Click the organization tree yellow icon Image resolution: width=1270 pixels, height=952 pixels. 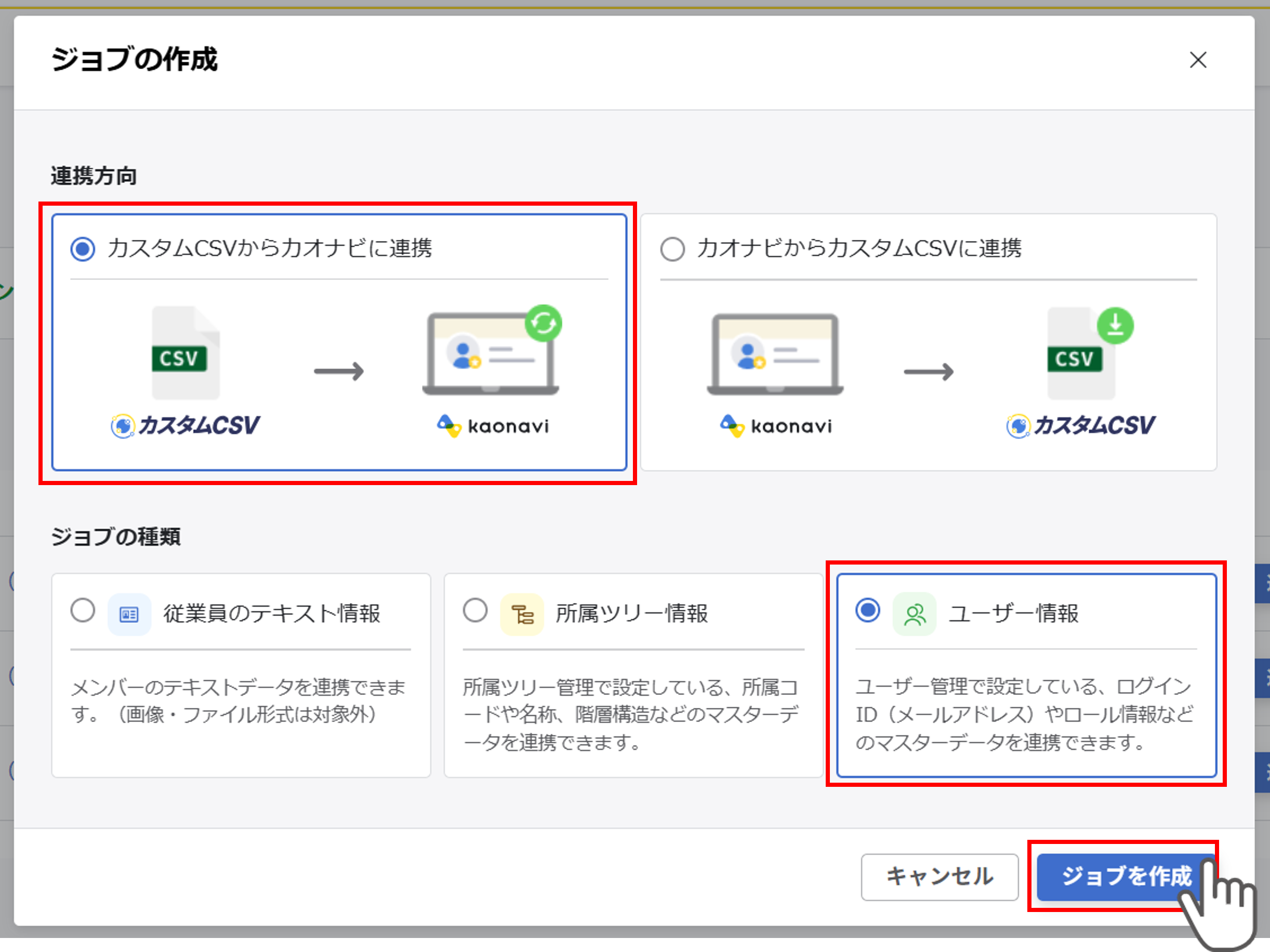[x=522, y=614]
